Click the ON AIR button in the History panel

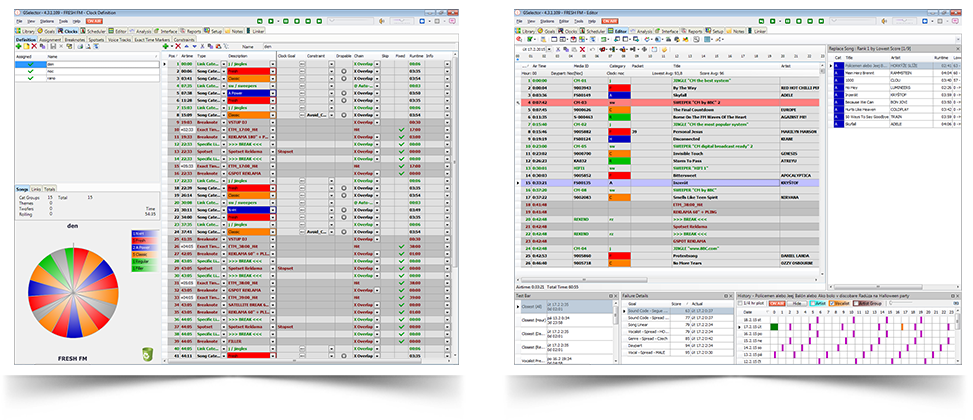click(777, 303)
